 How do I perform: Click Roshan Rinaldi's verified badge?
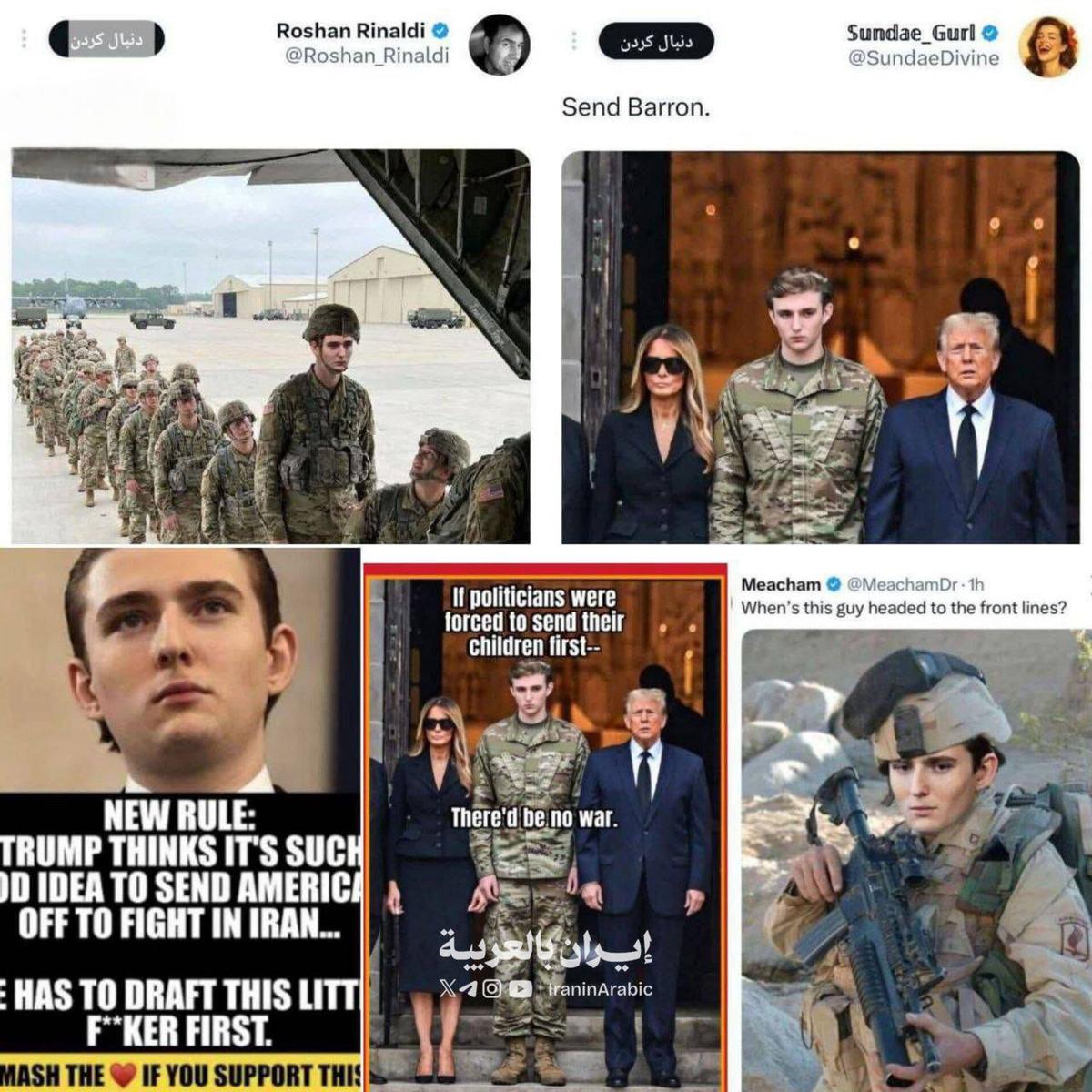440,30
